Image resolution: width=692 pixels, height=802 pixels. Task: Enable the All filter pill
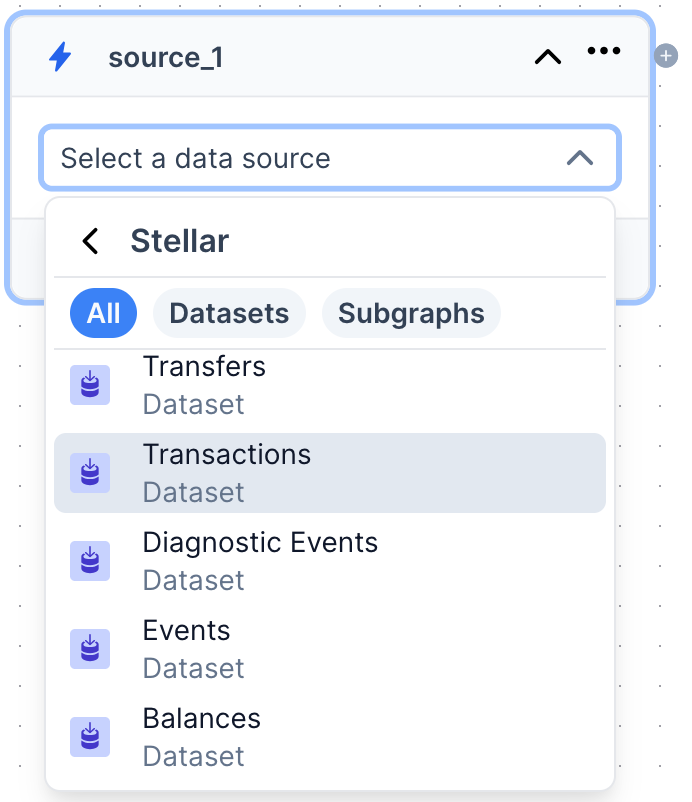pyautogui.click(x=103, y=313)
